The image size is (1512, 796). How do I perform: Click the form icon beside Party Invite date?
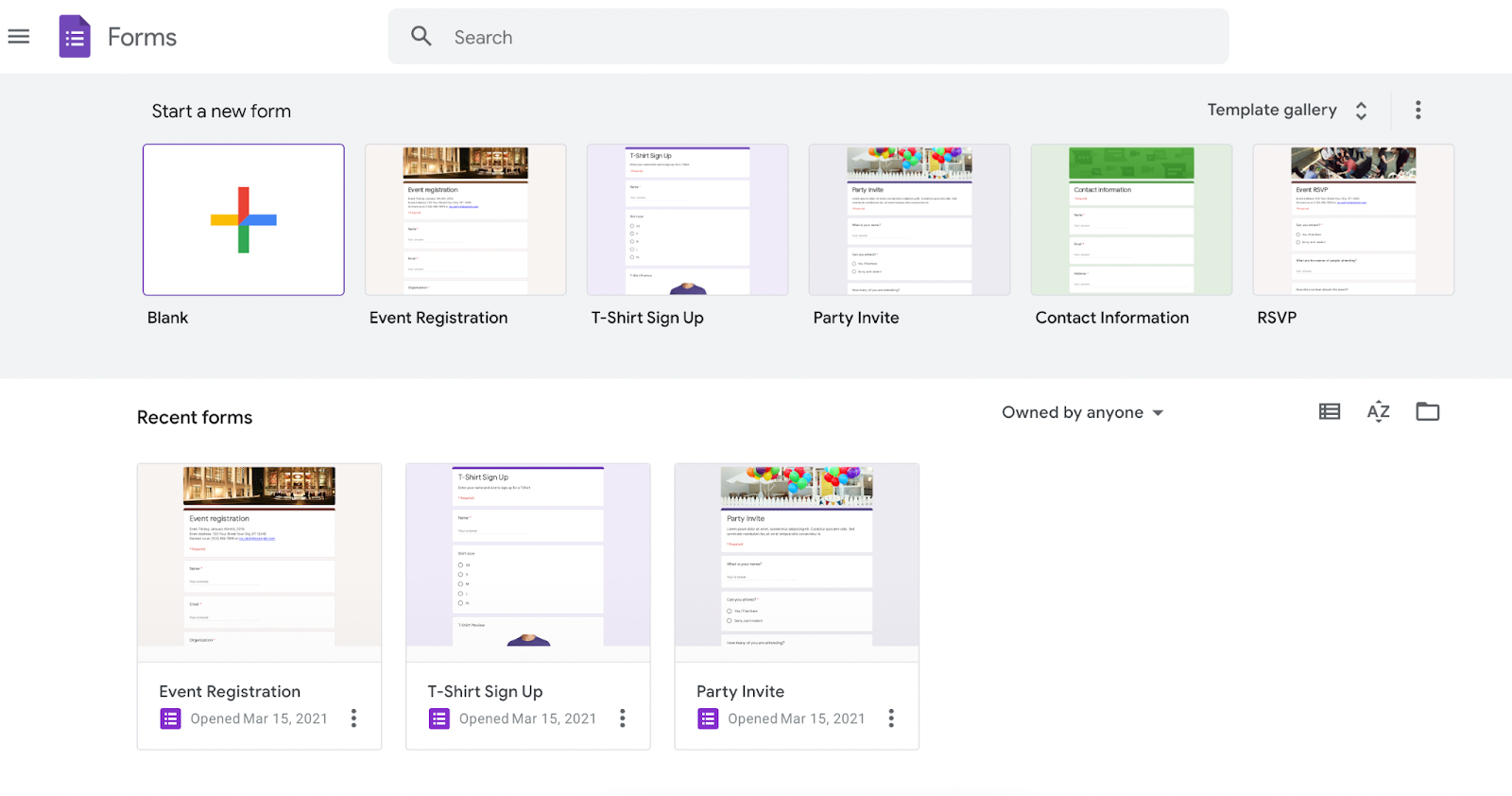pos(708,718)
